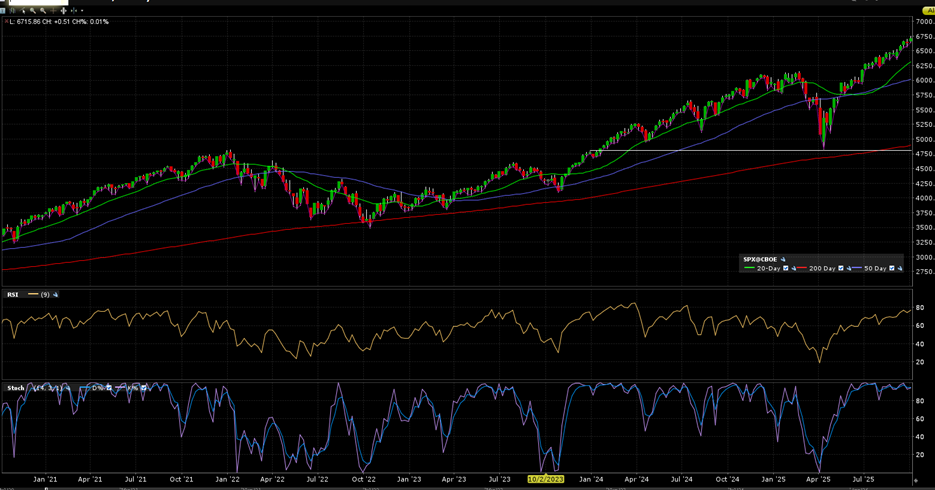Edit SPX@CBOE series via wrench icon
The image size is (935, 490).
(783, 259)
